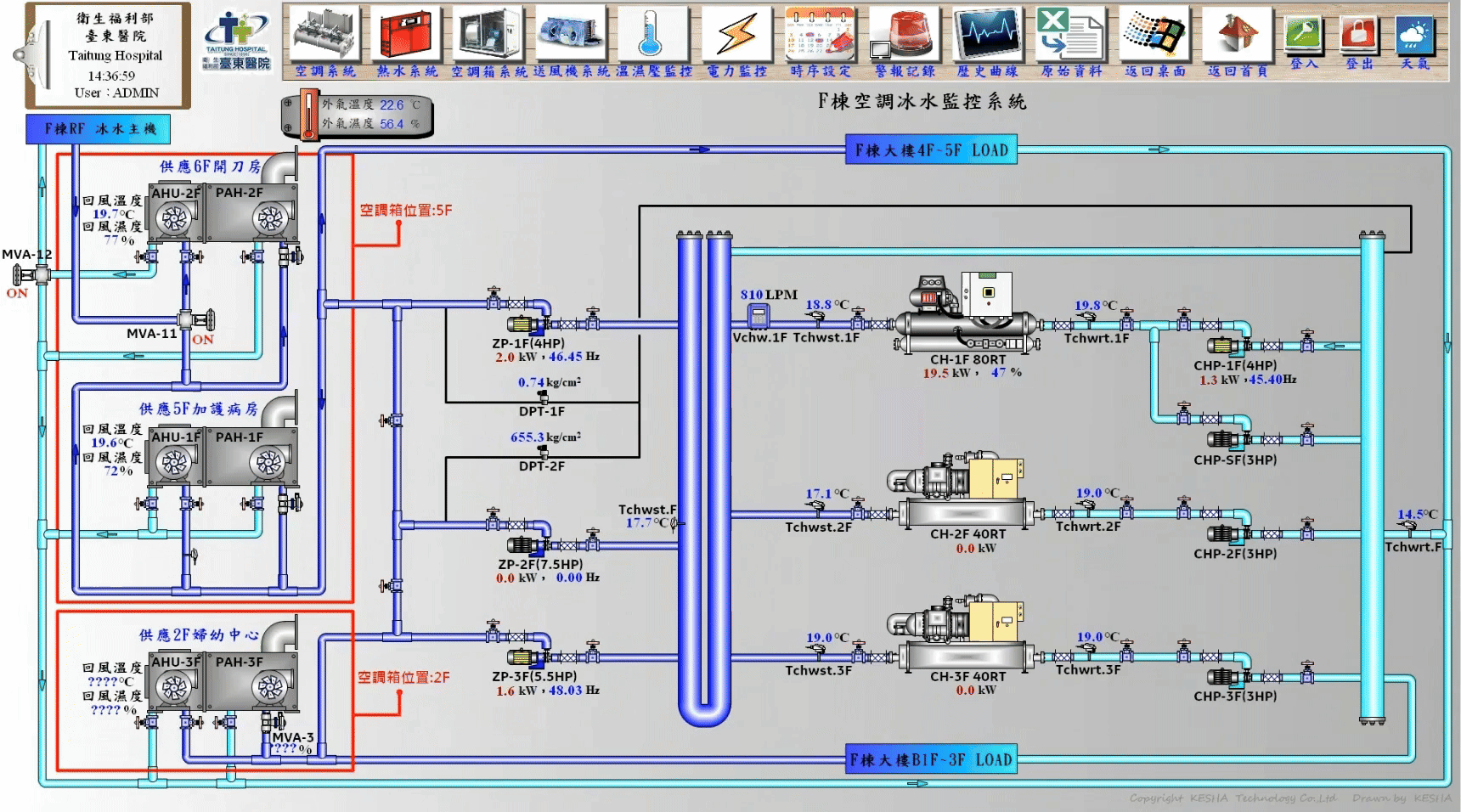The width and height of the screenshot is (1461, 812).
Task: Open the 電力監控 power monitoring lightning icon
Action: pyautogui.click(x=736, y=36)
